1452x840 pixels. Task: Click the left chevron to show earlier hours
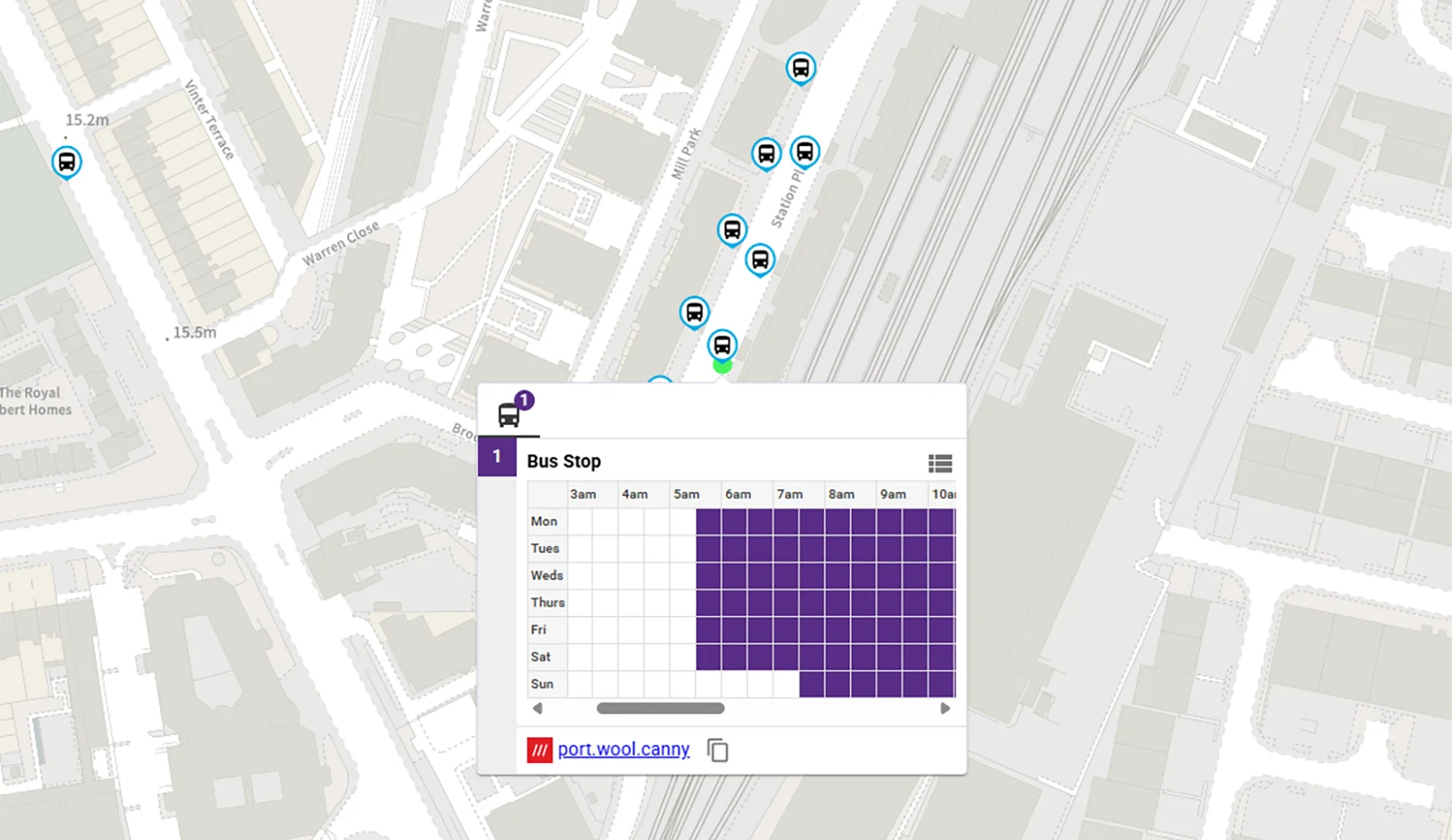click(537, 708)
